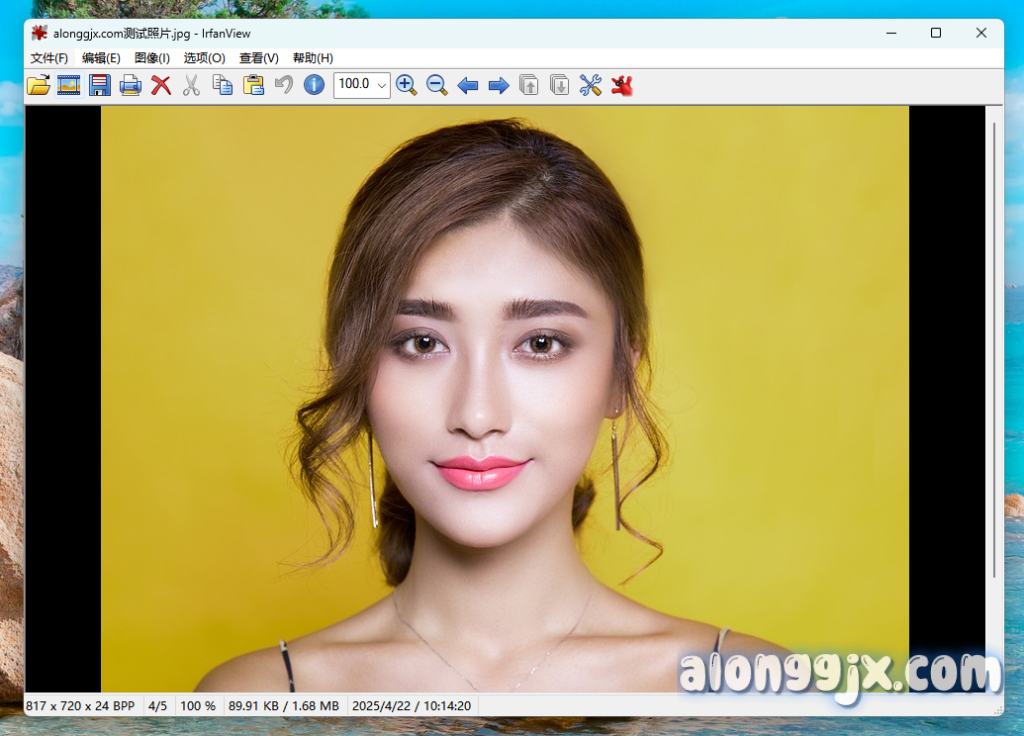Click the Cut scissors icon
1024x736 pixels.
(x=191, y=85)
